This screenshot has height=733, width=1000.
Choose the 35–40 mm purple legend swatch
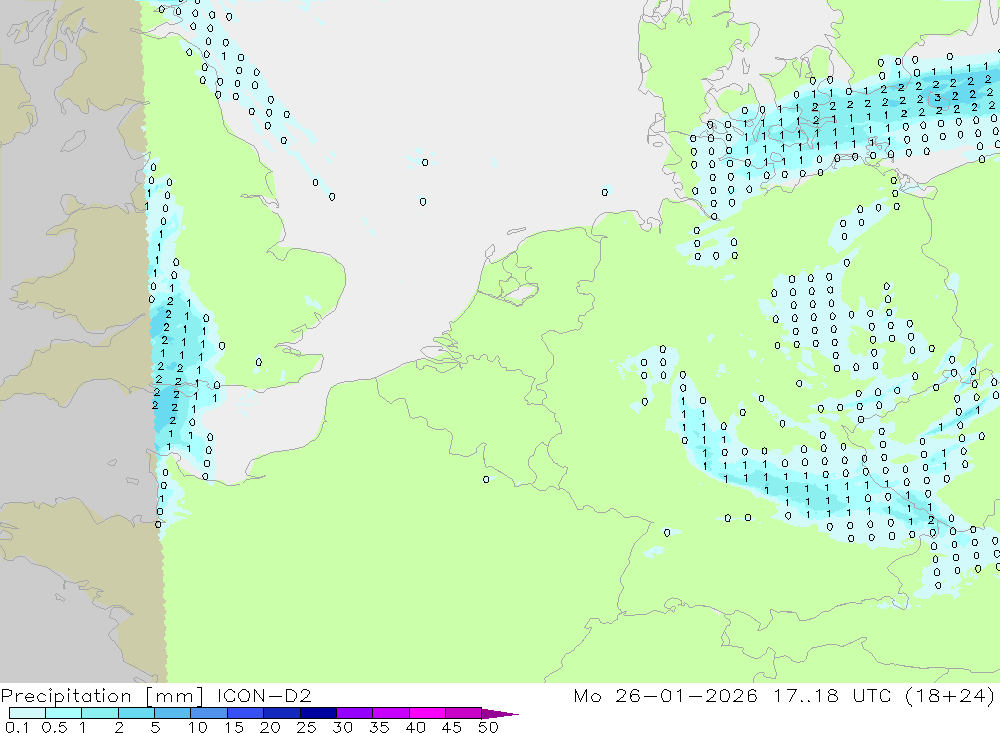tap(390, 713)
